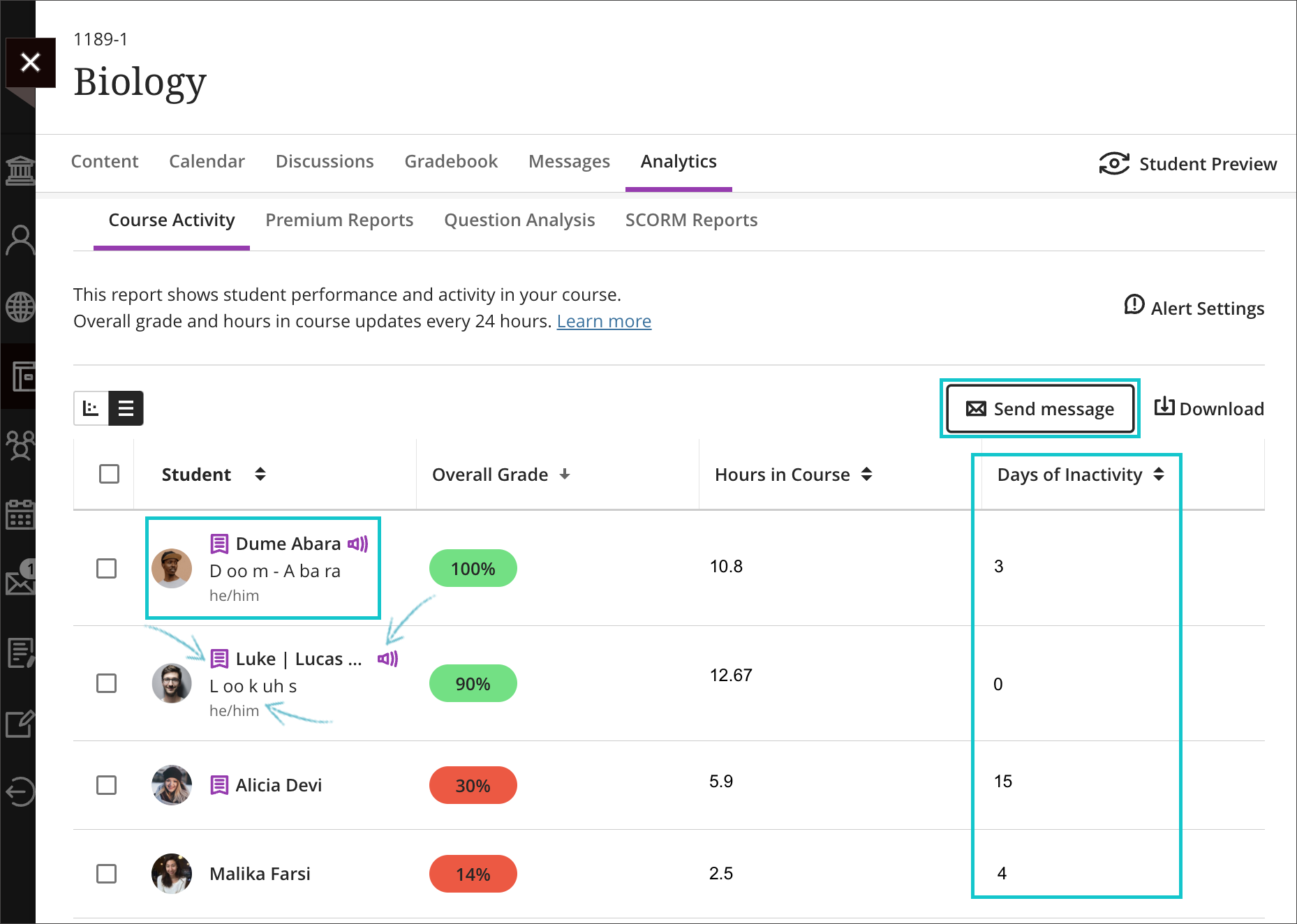The image size is (1297, 924).
Task: Open the calendar icon in left sidebar
Action: pos(20,515)
